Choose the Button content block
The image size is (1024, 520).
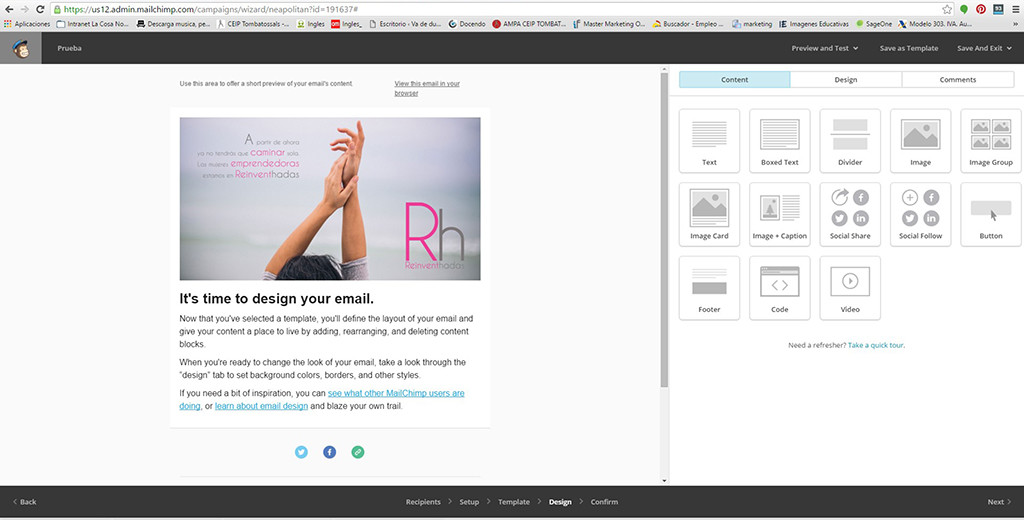(991, 214)
